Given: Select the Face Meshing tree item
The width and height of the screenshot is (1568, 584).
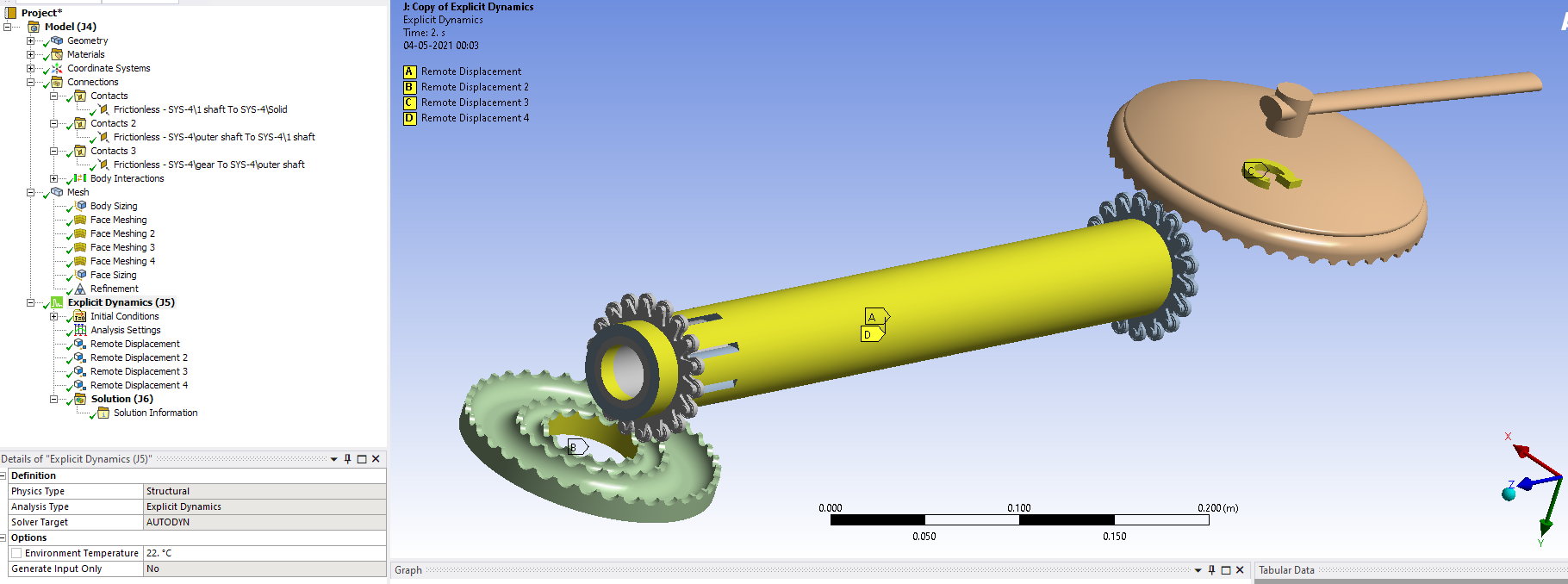Looking at the screenshot, I should pyautogui.click(x=118, y=220).
